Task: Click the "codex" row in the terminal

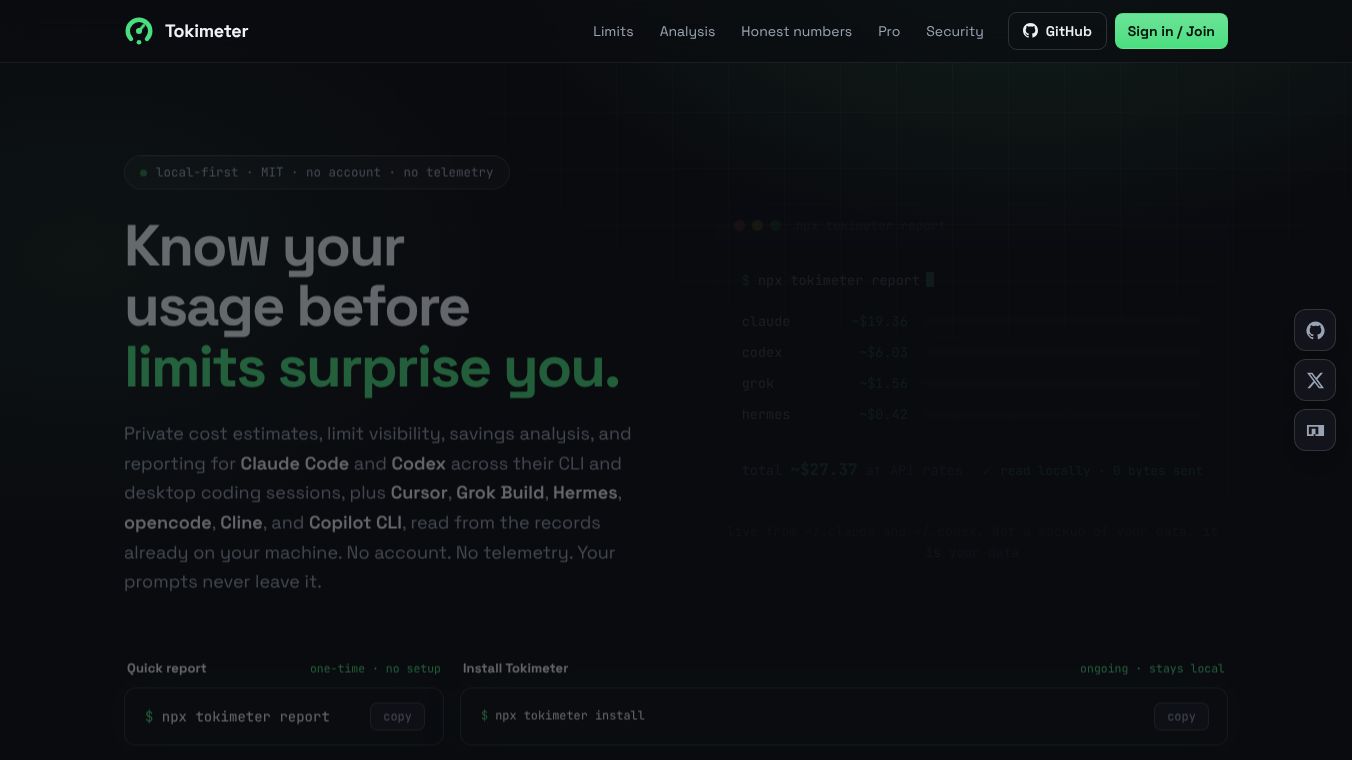Action: pyautogui.click(x=971, y=352)
